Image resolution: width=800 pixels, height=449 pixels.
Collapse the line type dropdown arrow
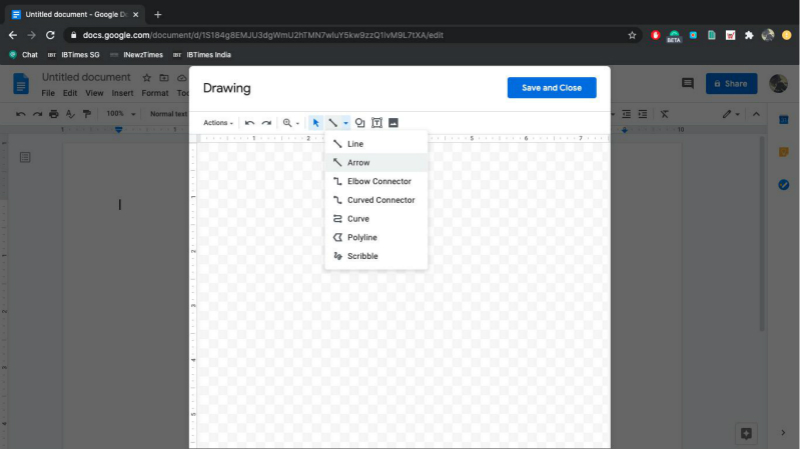coord(345,123)
